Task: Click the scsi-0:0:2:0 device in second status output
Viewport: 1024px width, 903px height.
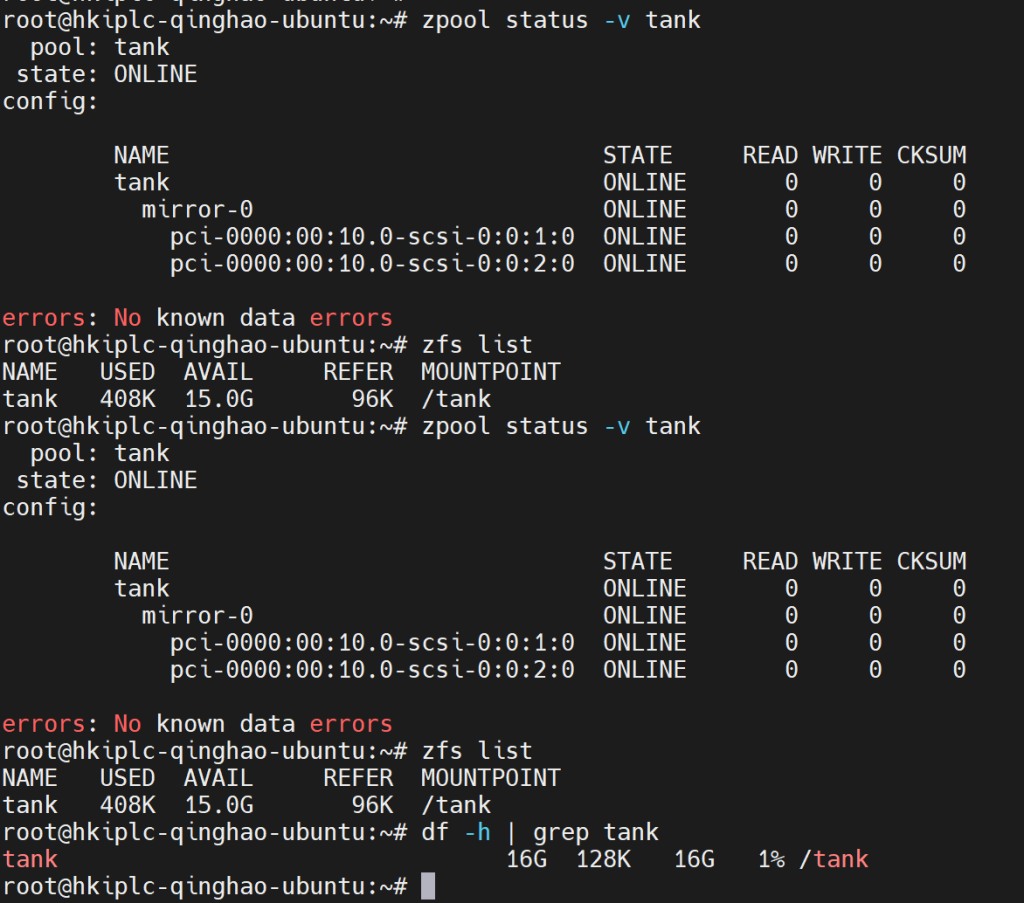Action: pos(372,669)
